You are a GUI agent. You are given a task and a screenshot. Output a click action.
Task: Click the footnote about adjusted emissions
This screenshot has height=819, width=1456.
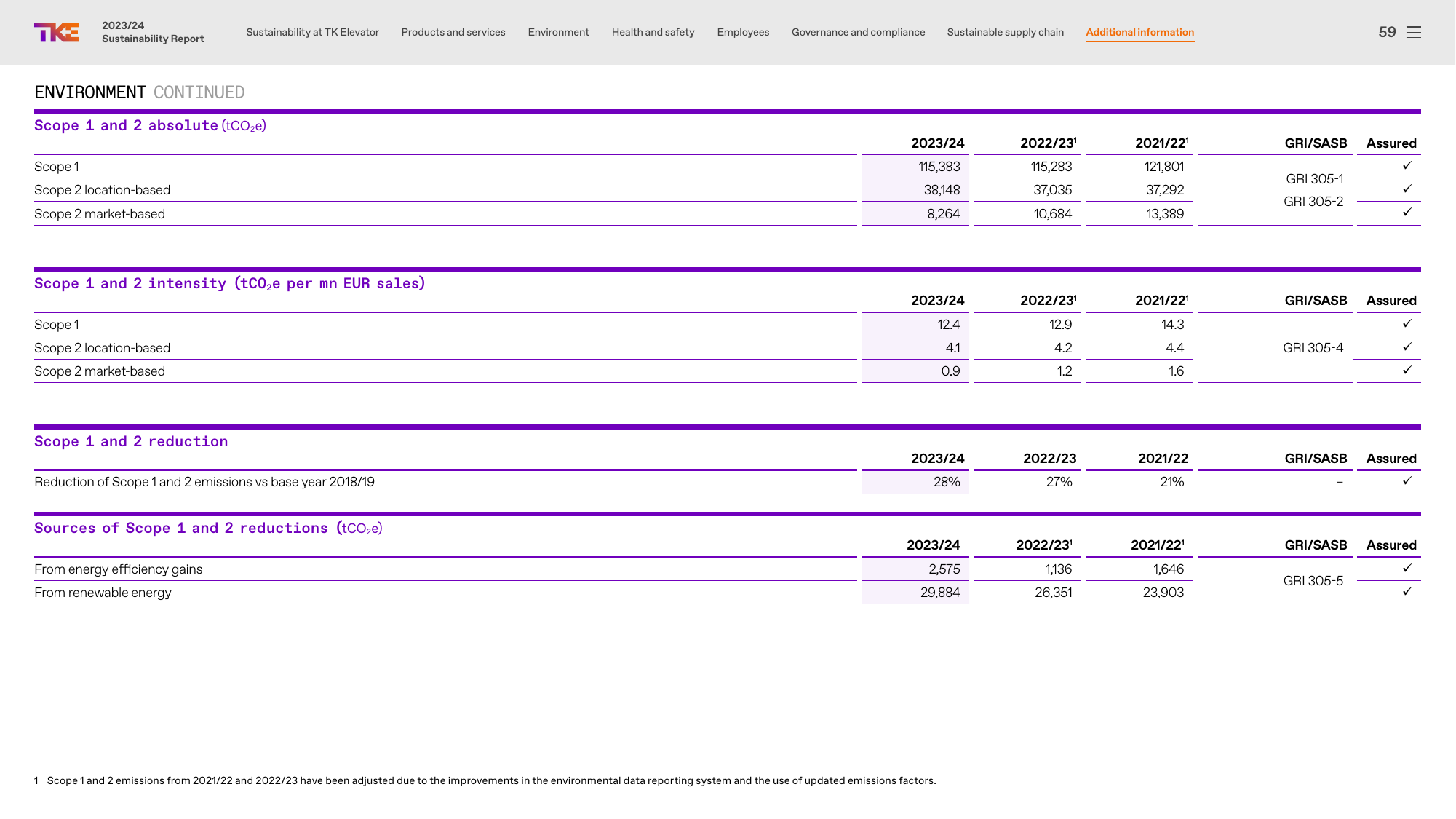(485, 780)
